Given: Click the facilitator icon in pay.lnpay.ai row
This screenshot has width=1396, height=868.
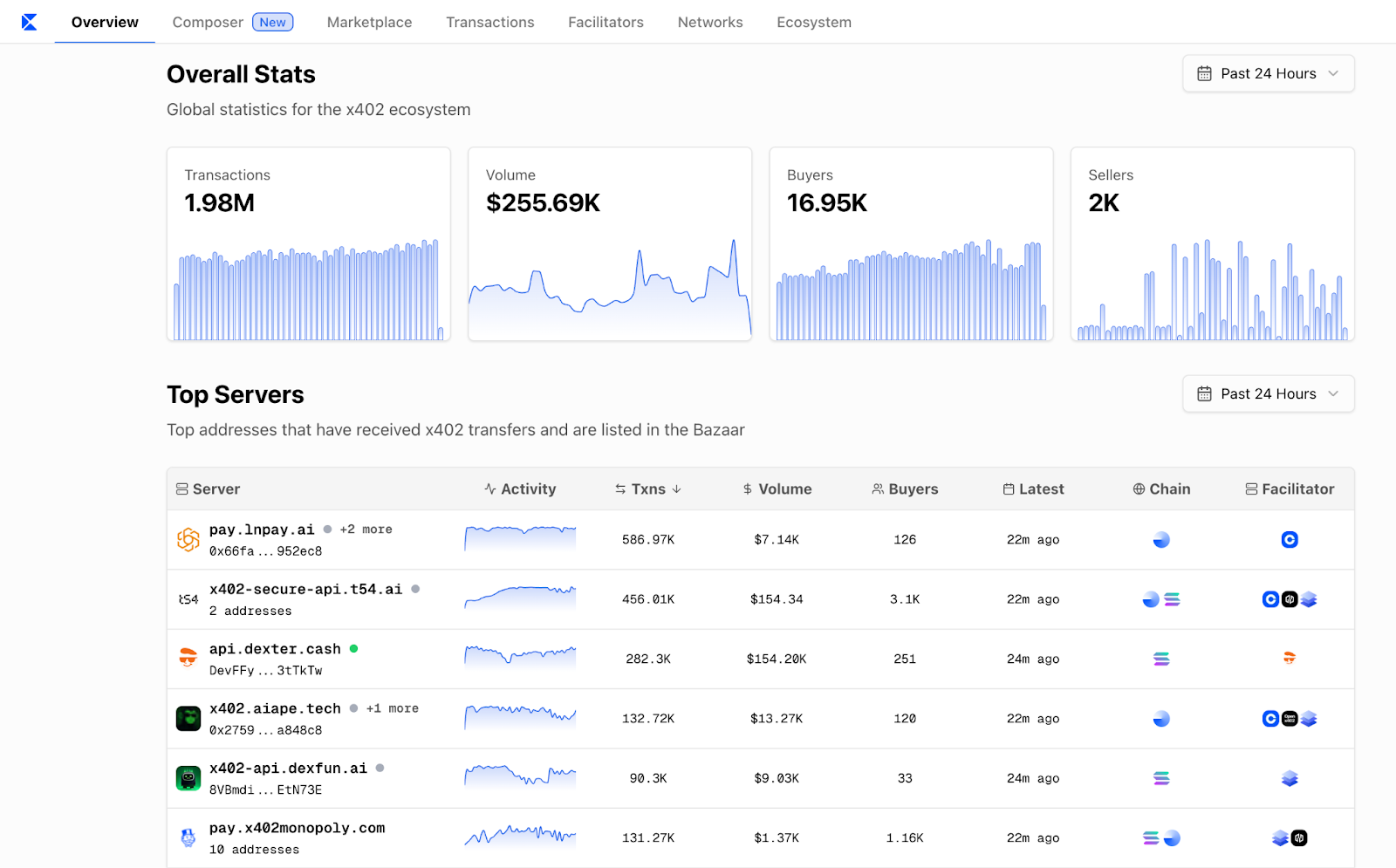Looking at the screenshot, I should click(1289, 540).
